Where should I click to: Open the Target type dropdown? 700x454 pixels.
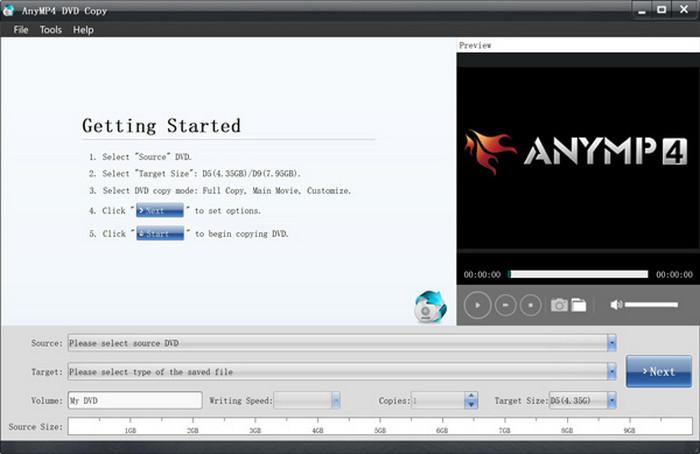pos(611,372)
